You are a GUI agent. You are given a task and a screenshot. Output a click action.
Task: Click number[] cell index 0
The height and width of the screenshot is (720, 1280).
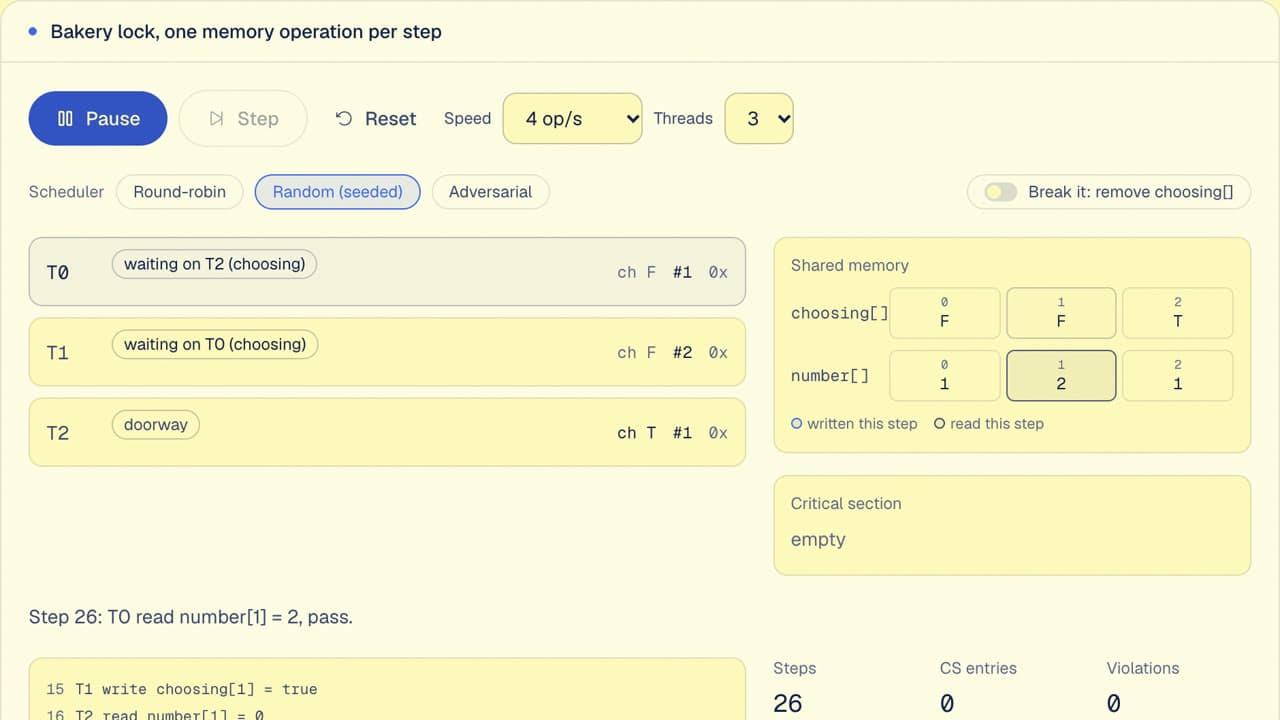[x=944, y=376]
